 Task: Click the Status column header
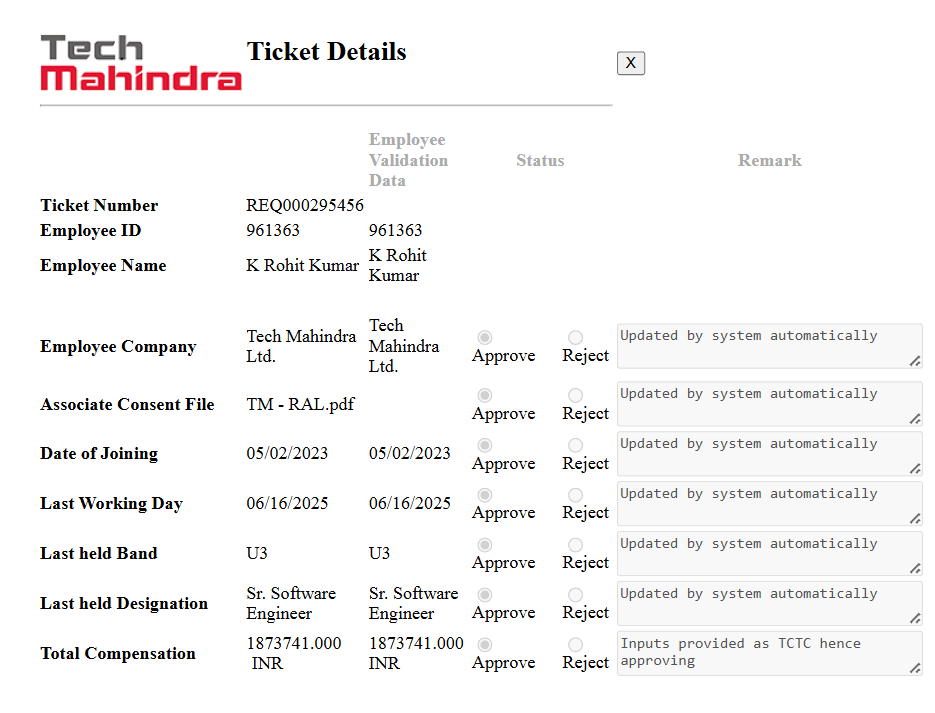click(x=540, y=160)
